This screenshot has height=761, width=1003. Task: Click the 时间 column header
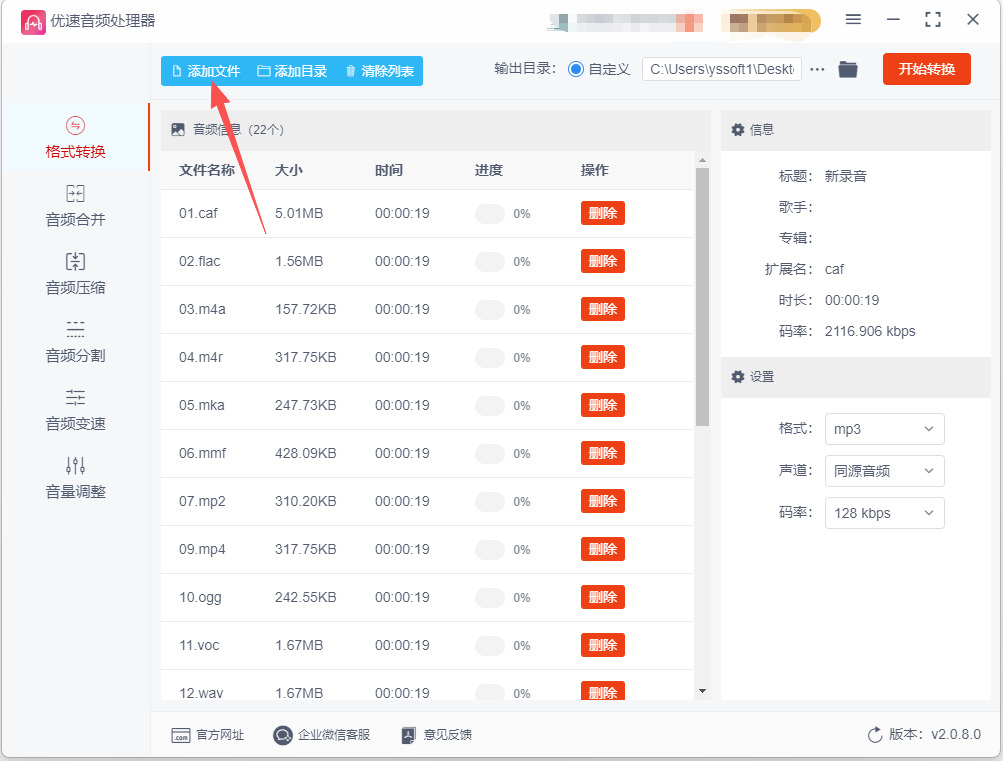(x=389, y=170)
